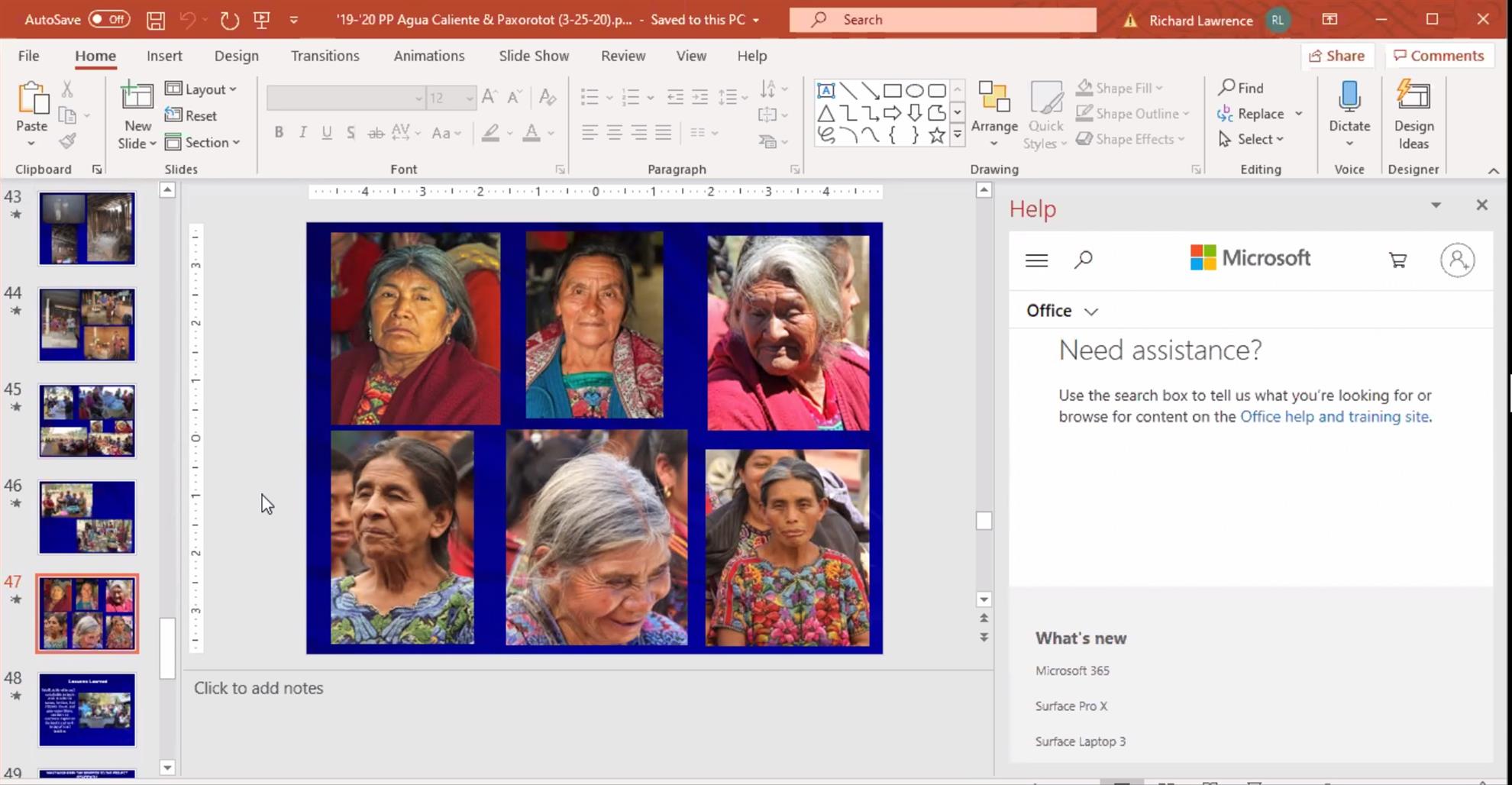Open the Slide Show tab
Screen dimensions: 1512x785
click(533, 56)
